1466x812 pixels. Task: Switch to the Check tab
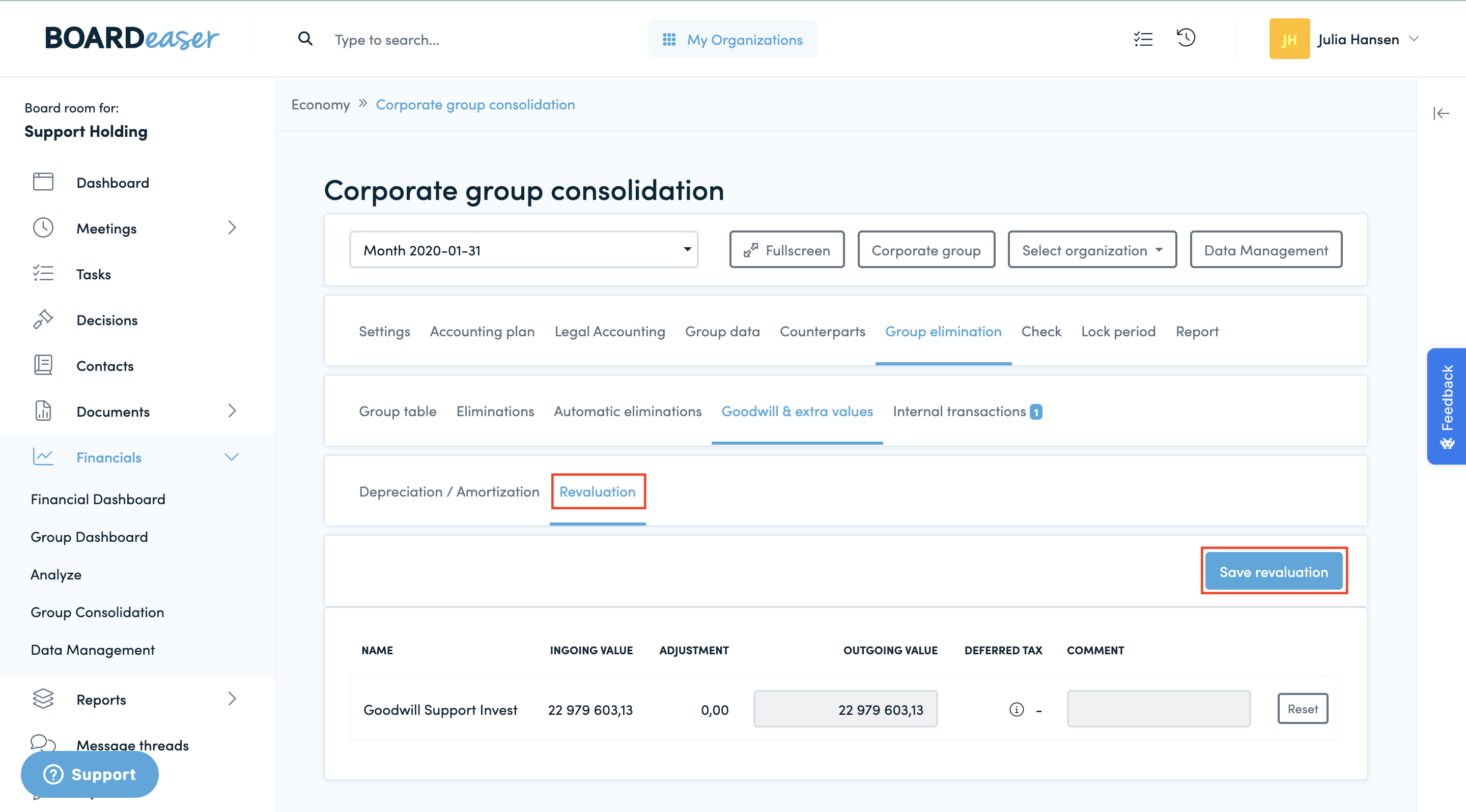click(x=1041, y=332)
